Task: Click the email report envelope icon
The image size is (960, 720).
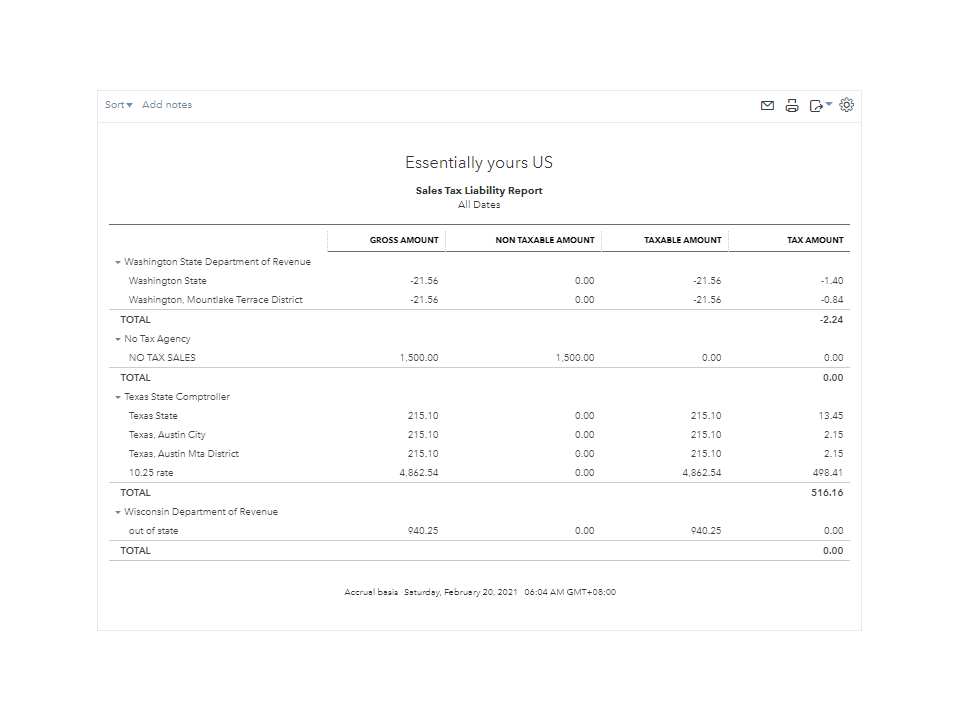Action: point(767,105)
